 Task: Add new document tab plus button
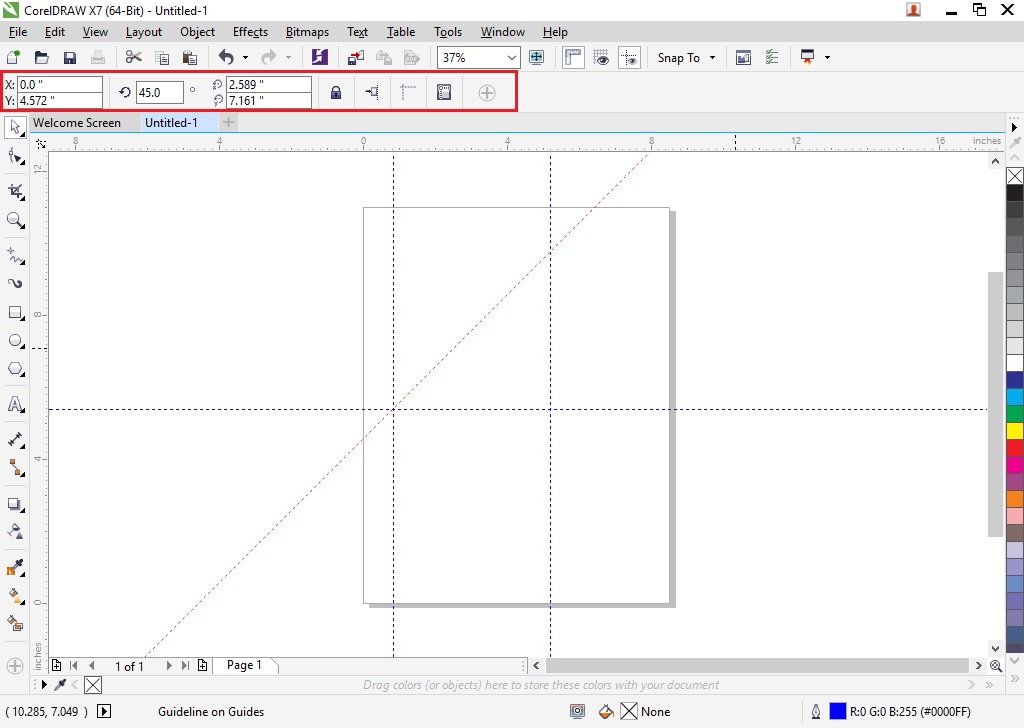[x=228, y=122]
